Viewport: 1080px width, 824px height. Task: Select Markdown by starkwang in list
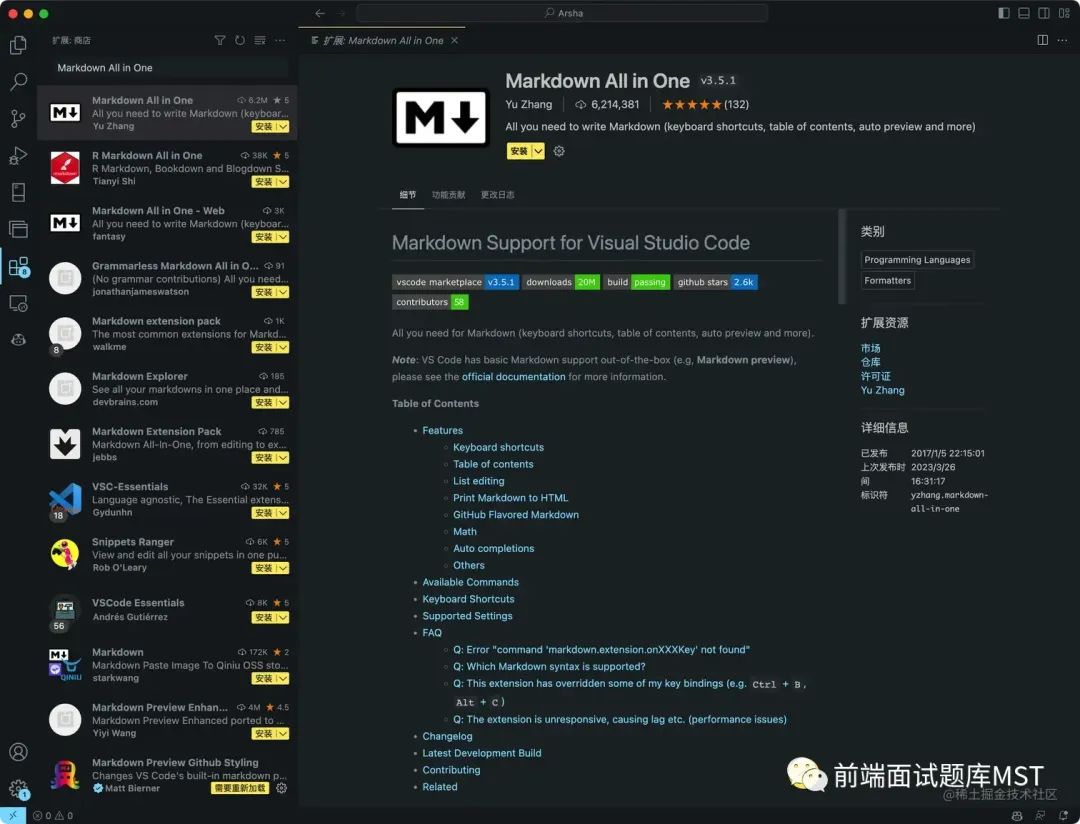click(167, 665)
